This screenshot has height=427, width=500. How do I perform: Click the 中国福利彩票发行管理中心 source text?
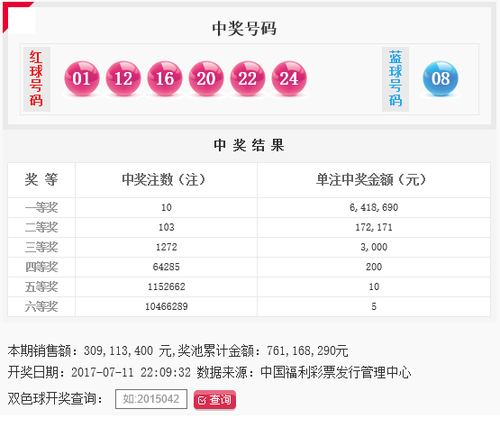pos(336,373)
